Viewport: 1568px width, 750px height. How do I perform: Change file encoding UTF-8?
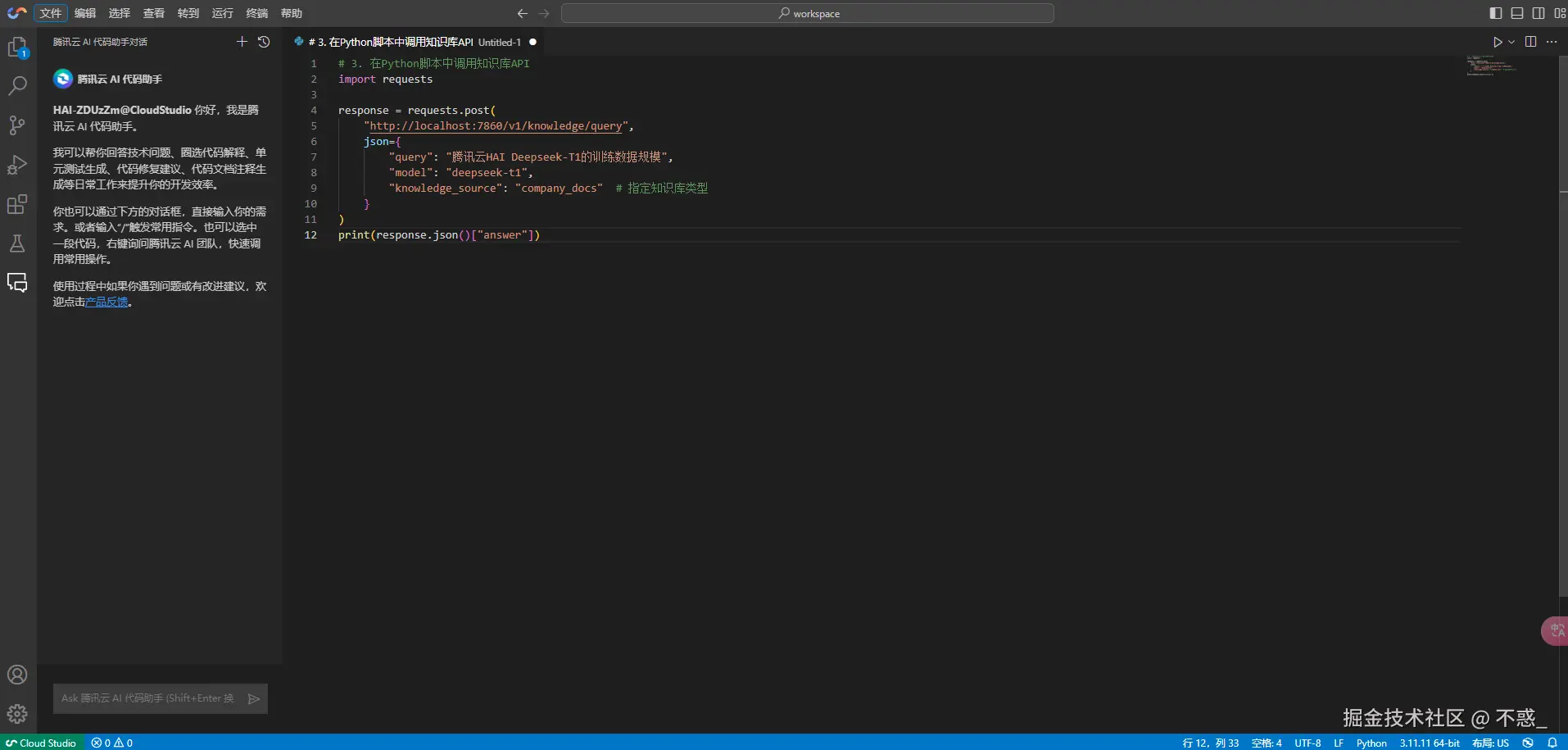(1307, 743)
